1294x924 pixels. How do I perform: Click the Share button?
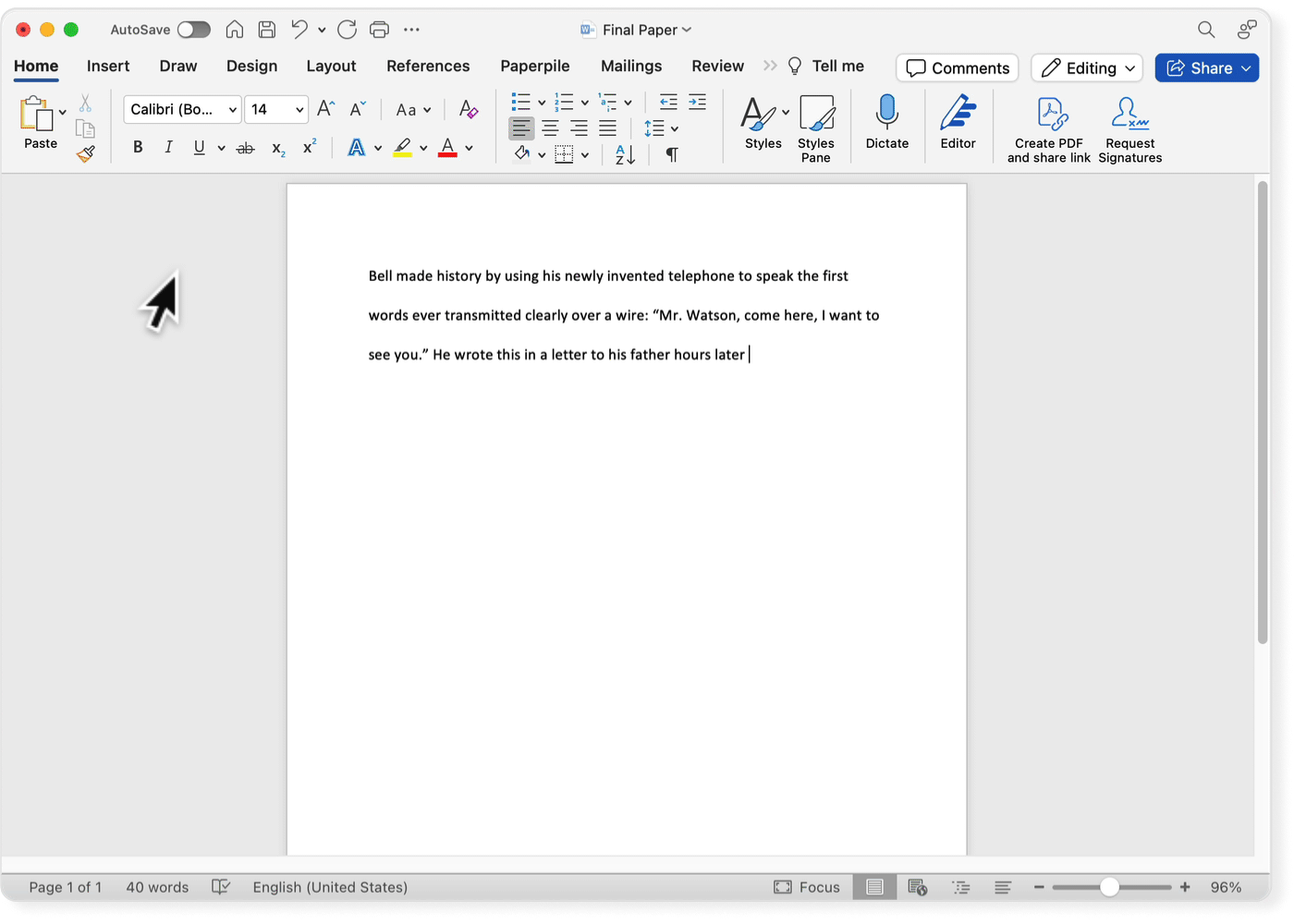click(1199, 68)
